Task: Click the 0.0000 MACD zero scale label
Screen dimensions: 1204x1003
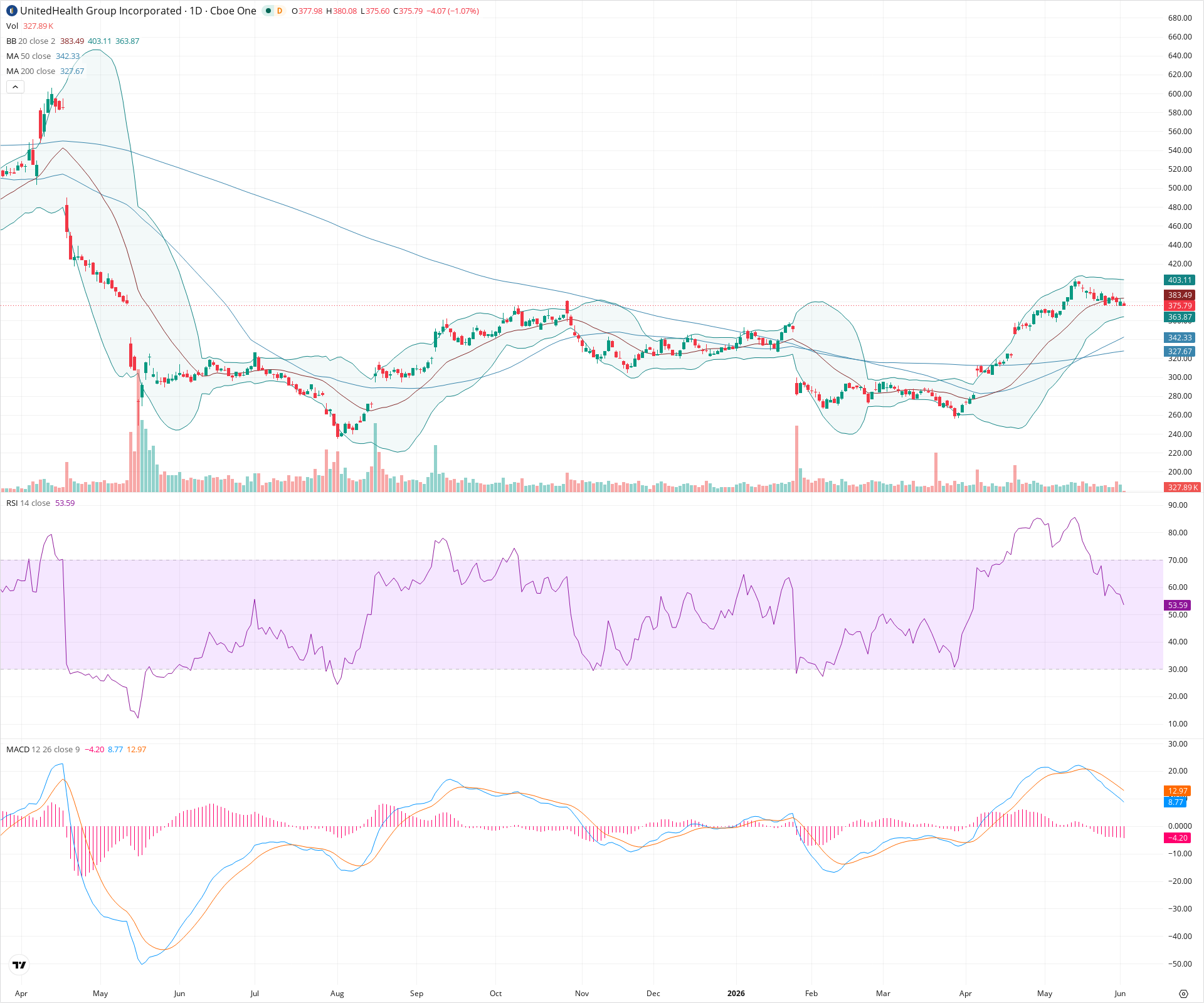Action: pos(1180,826)
